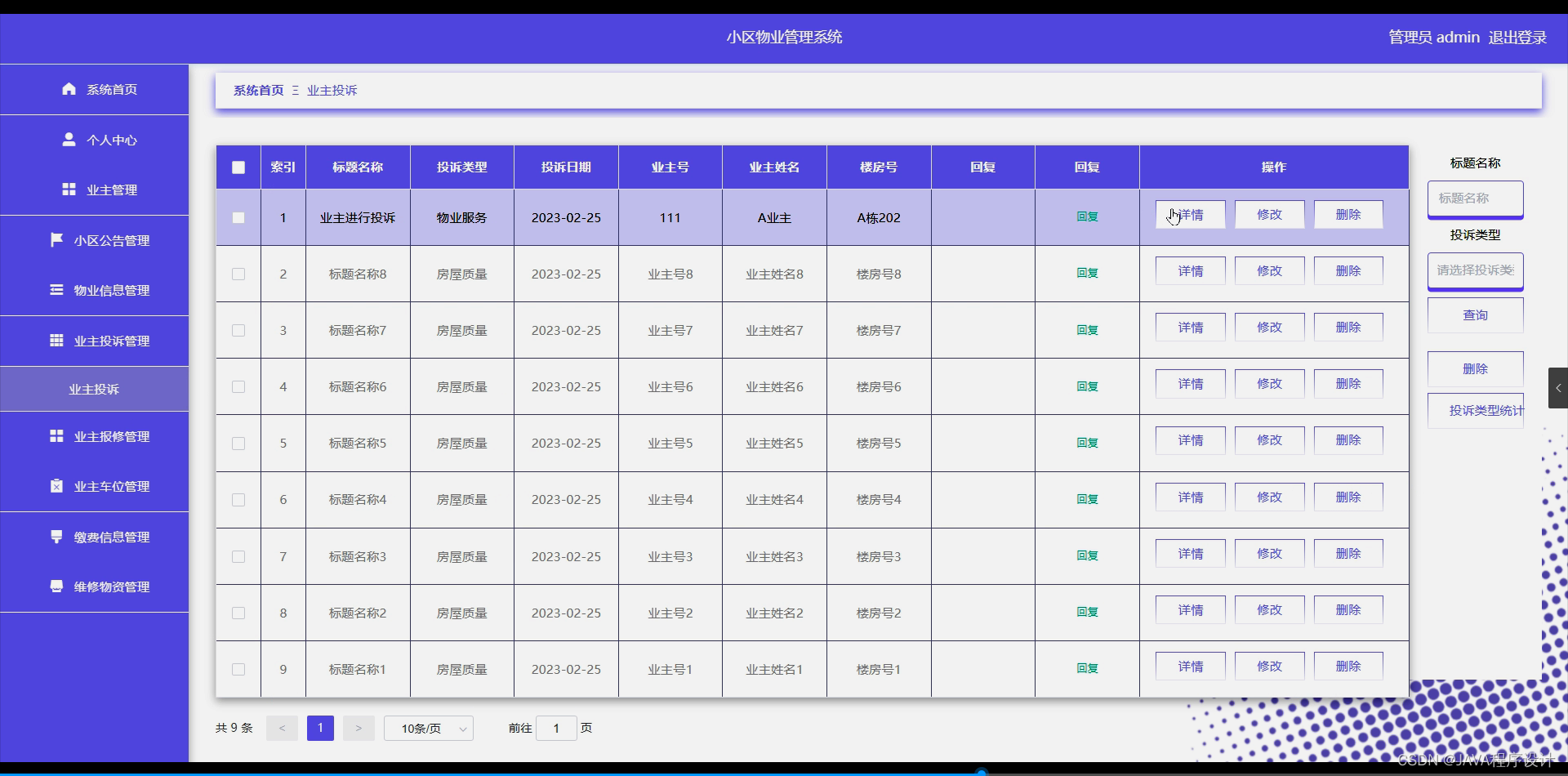Click the icon beside 缴费信息管理

pyautogui.click(x=56, y=537)
